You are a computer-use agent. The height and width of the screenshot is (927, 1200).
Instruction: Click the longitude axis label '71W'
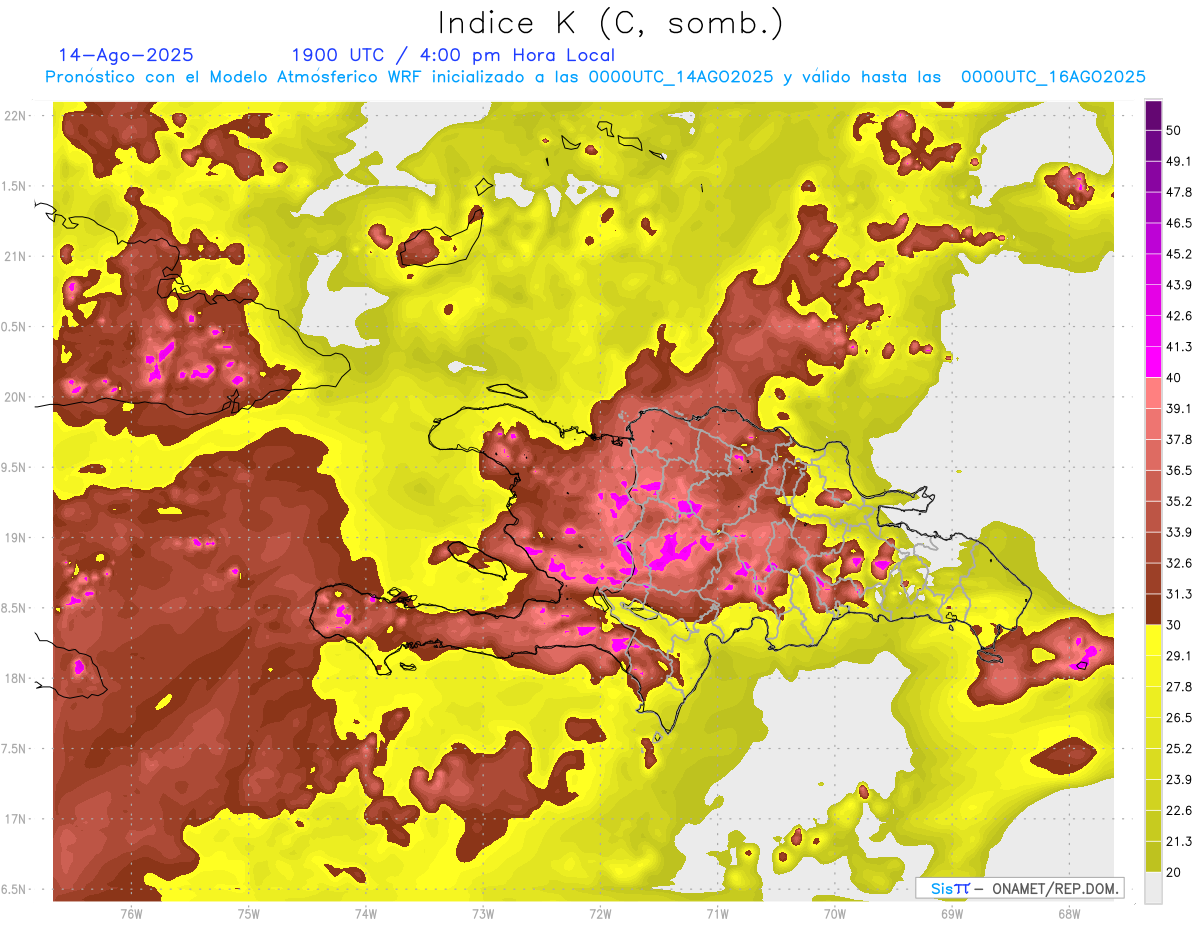(x=717, y=914)
